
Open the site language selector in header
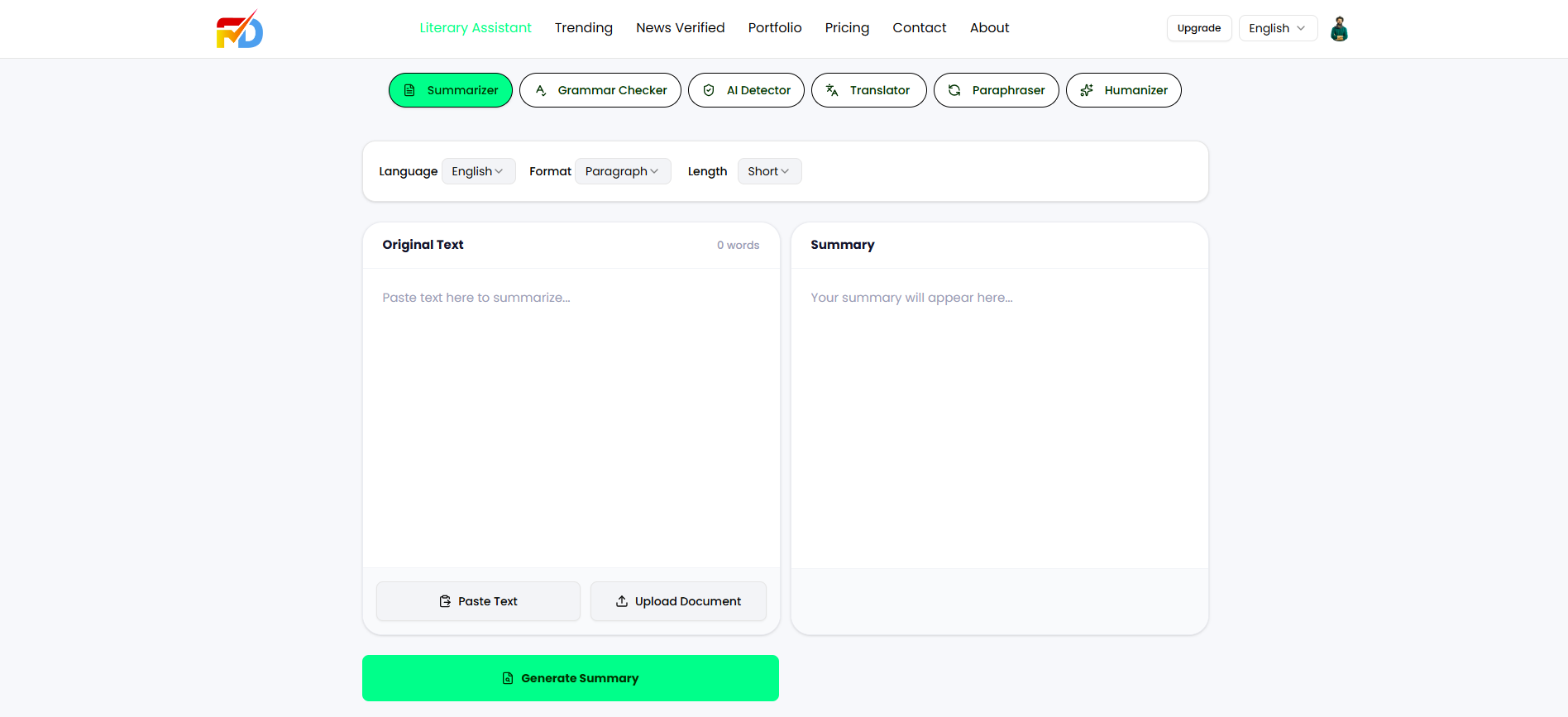tap(1277, 28)
